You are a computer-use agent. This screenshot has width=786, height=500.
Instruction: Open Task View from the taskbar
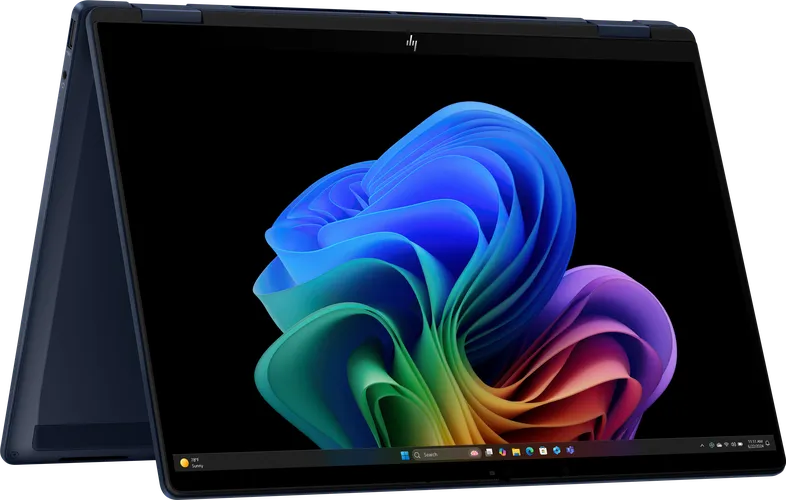tap(489, 453)
